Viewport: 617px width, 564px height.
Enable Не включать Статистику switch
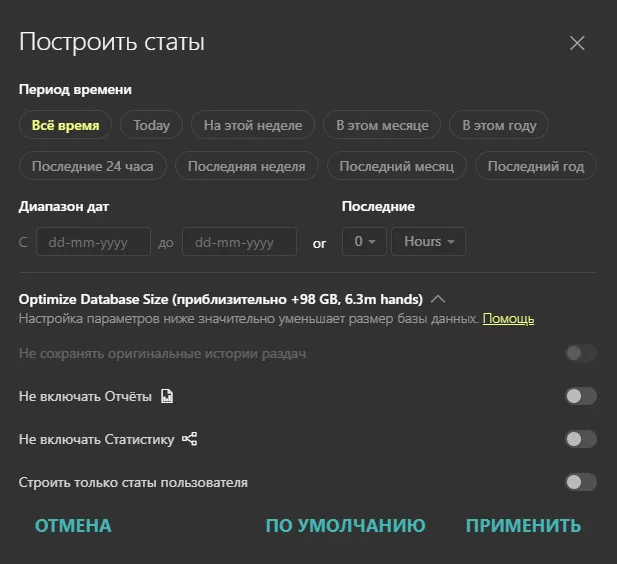pos(580,439)
